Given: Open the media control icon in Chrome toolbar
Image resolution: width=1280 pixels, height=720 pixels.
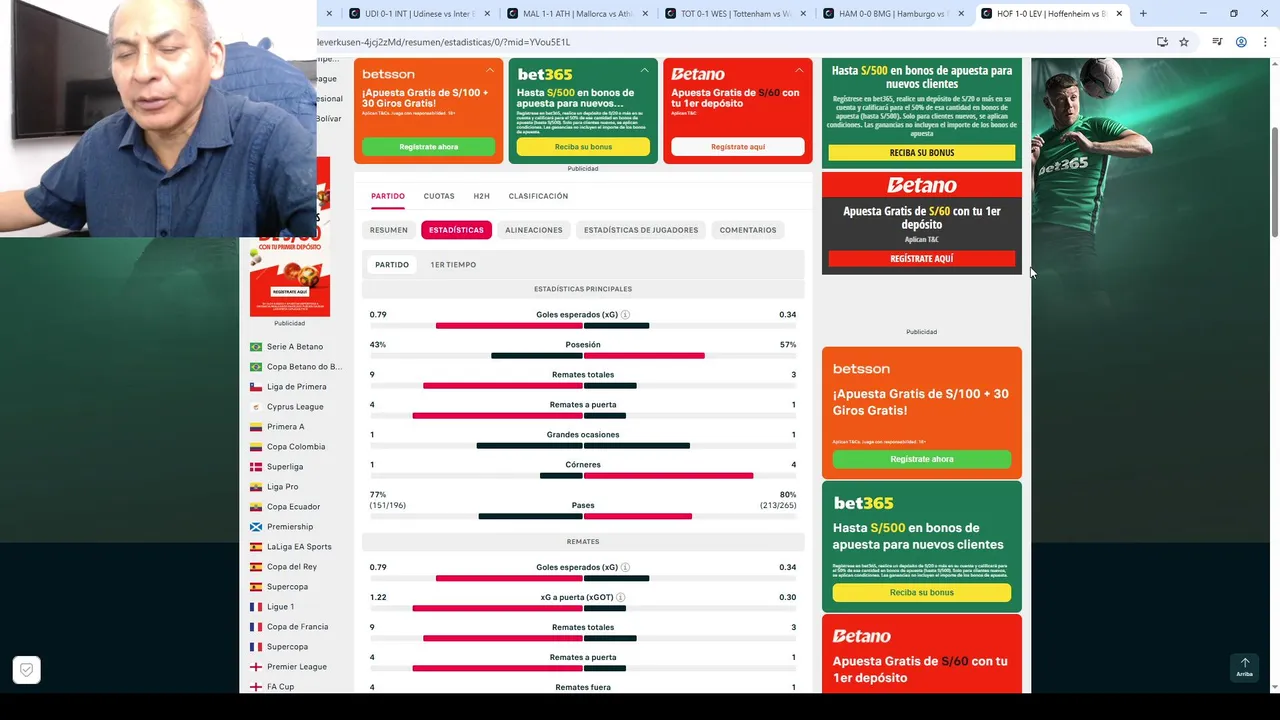Looking at the screenshot, I should click(x=1217, y=42).
